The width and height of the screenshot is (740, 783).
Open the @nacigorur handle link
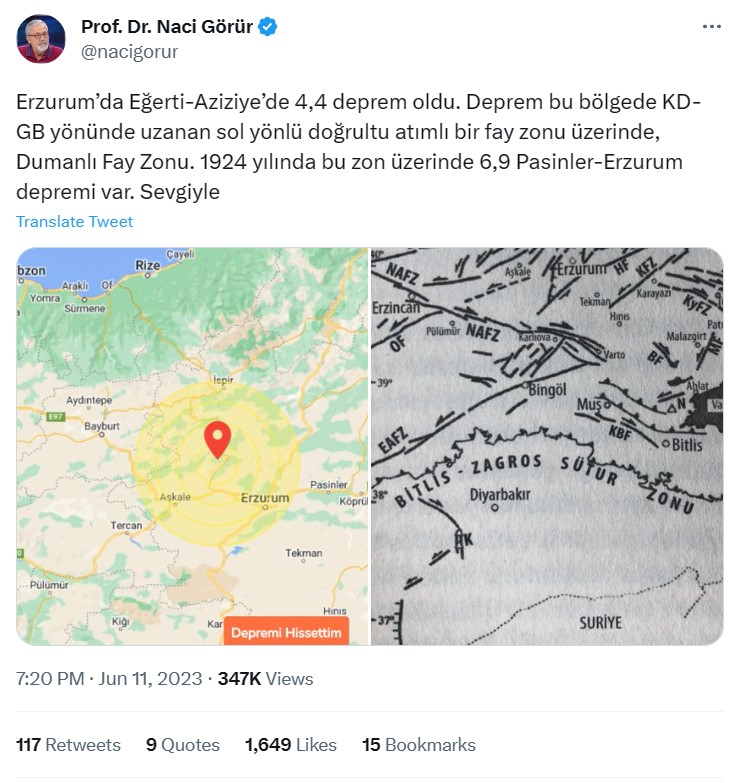129,51
